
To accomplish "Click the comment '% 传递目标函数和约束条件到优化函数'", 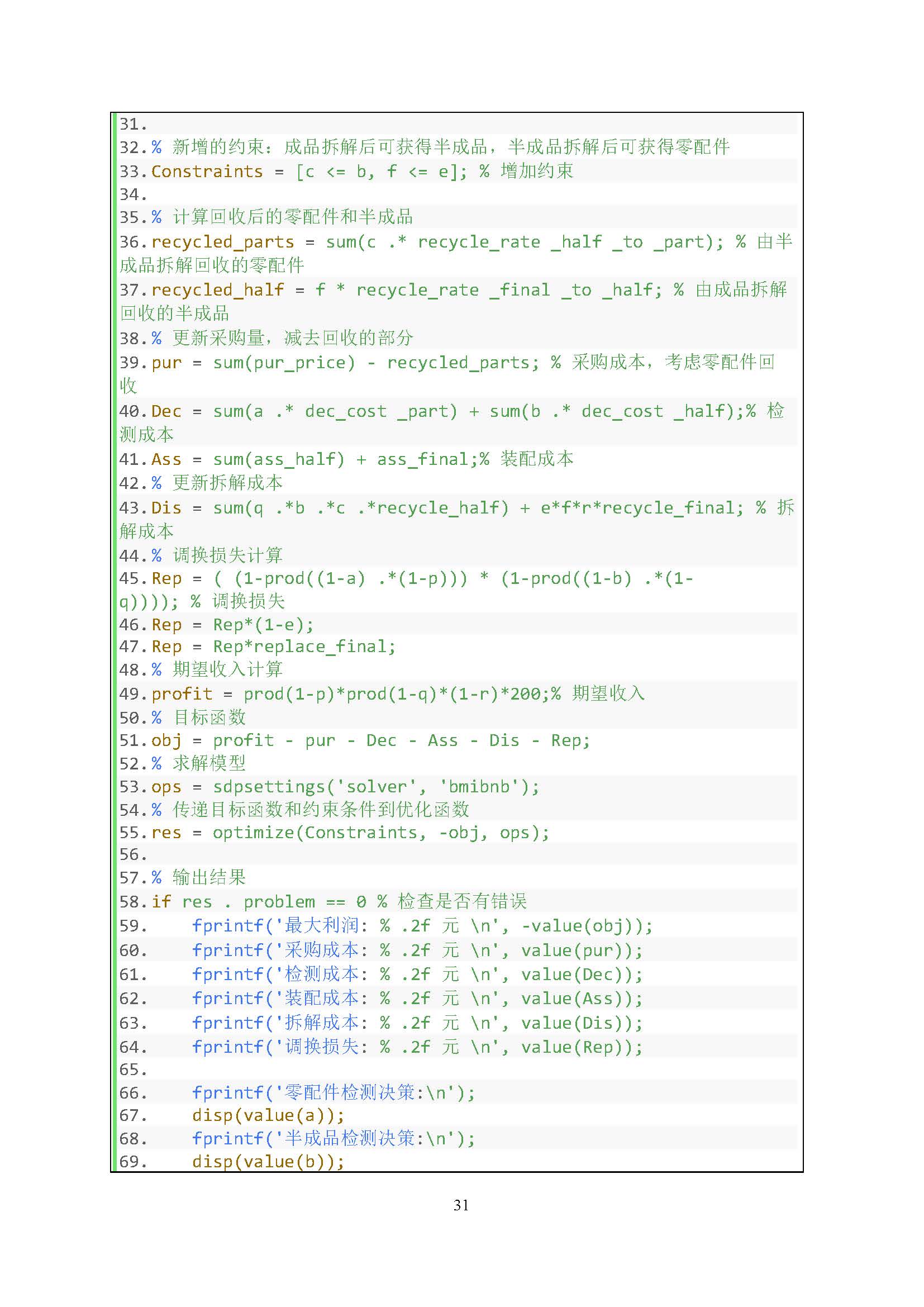I will pos(310,810).
